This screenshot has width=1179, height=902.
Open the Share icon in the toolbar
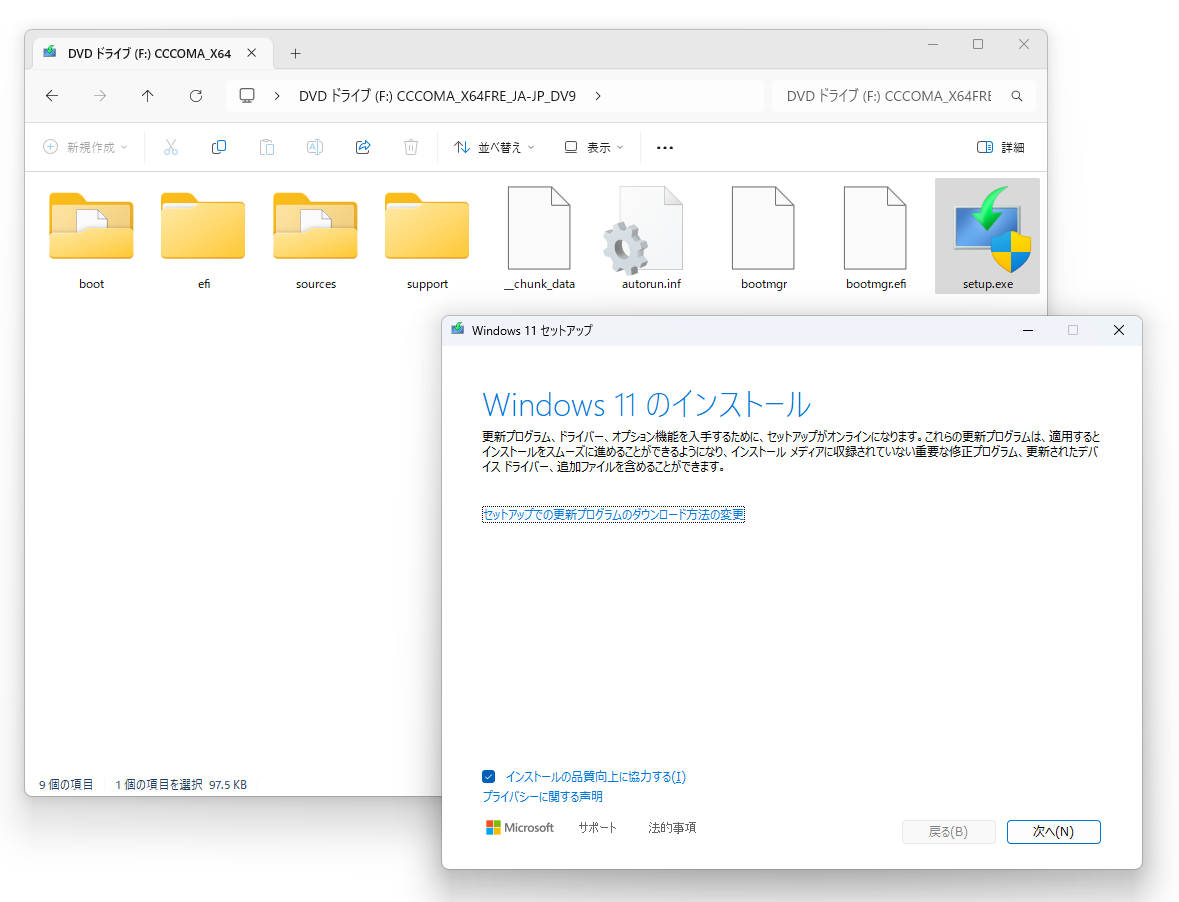pos(362,147)
